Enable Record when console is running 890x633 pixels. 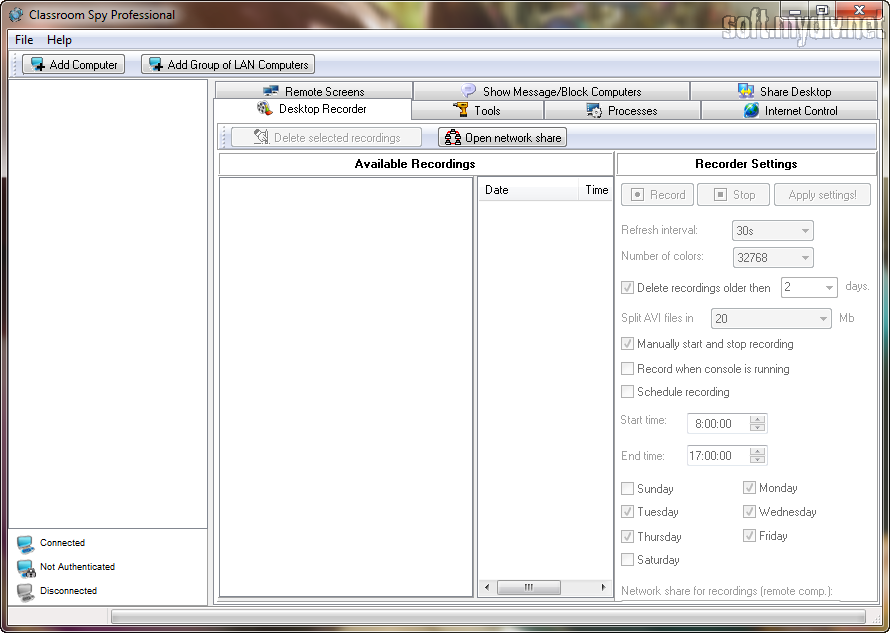(x=627, y=368)
